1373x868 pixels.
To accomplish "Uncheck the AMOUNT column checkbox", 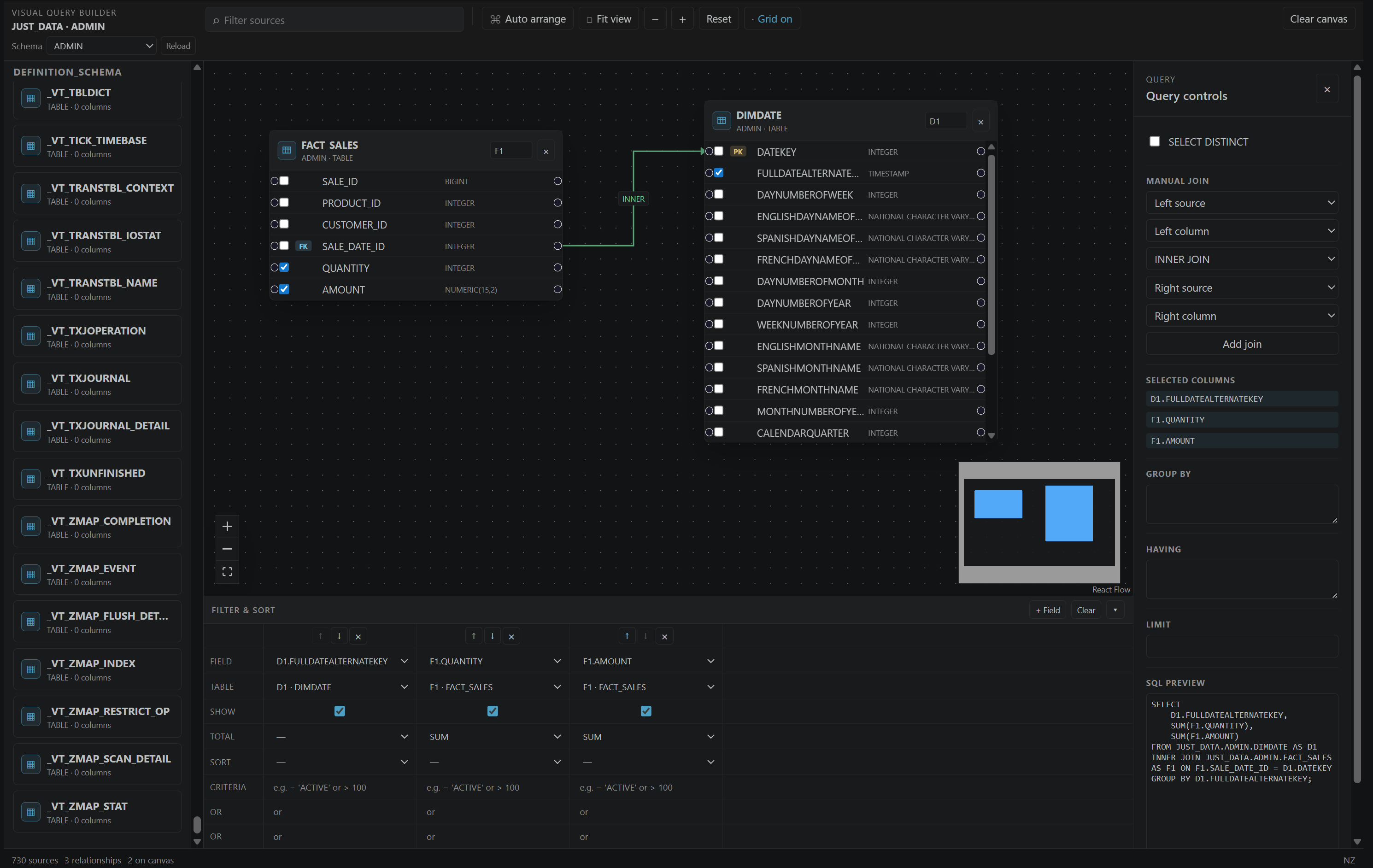I will tap(284, 289).
